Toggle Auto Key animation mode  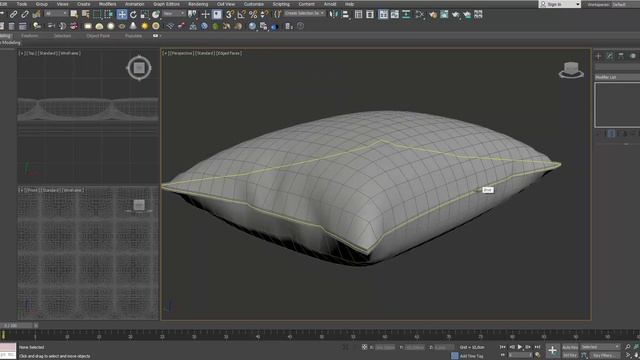[x=570, y=347]
